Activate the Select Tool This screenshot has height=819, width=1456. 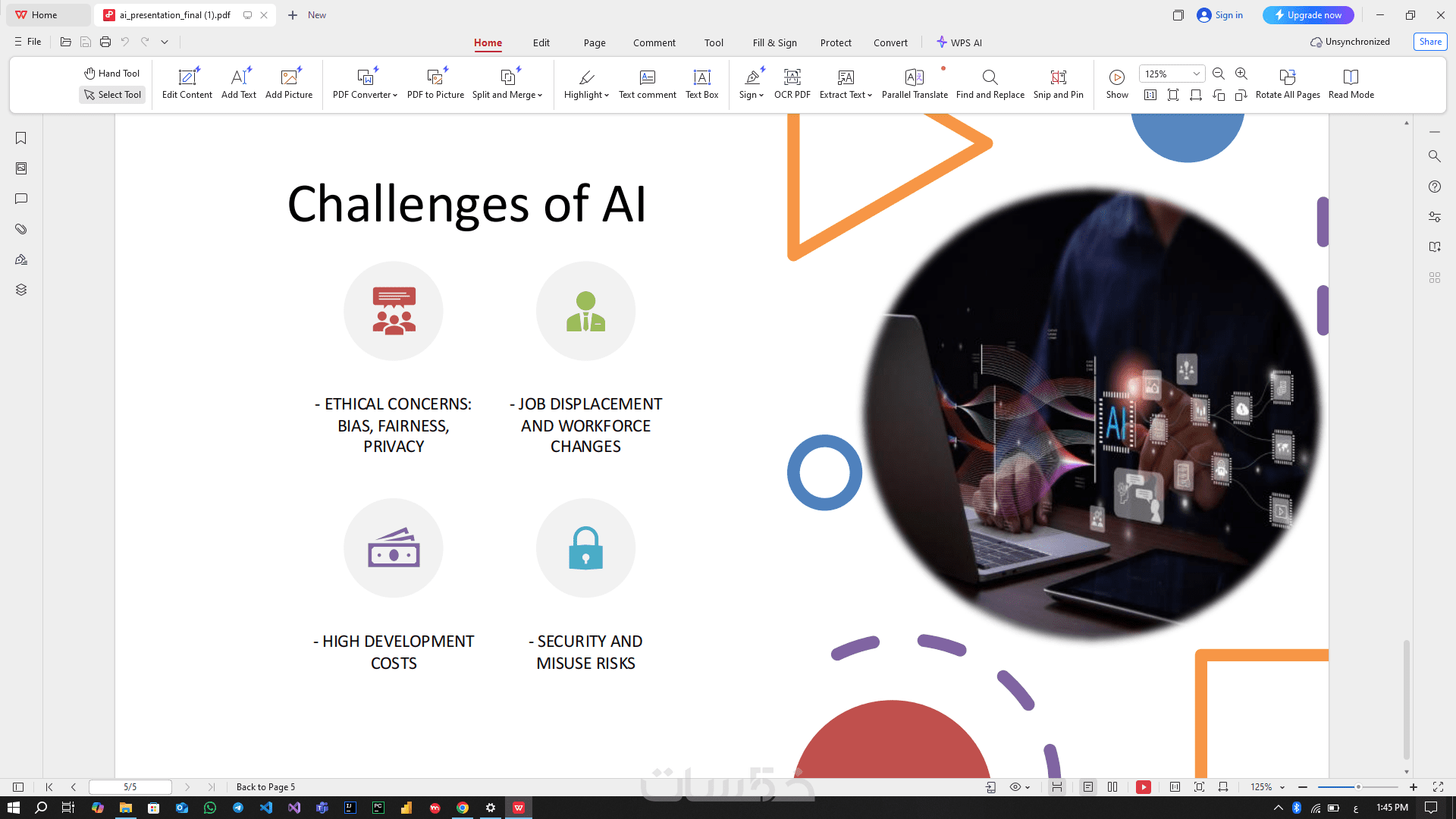click(112, 95)
